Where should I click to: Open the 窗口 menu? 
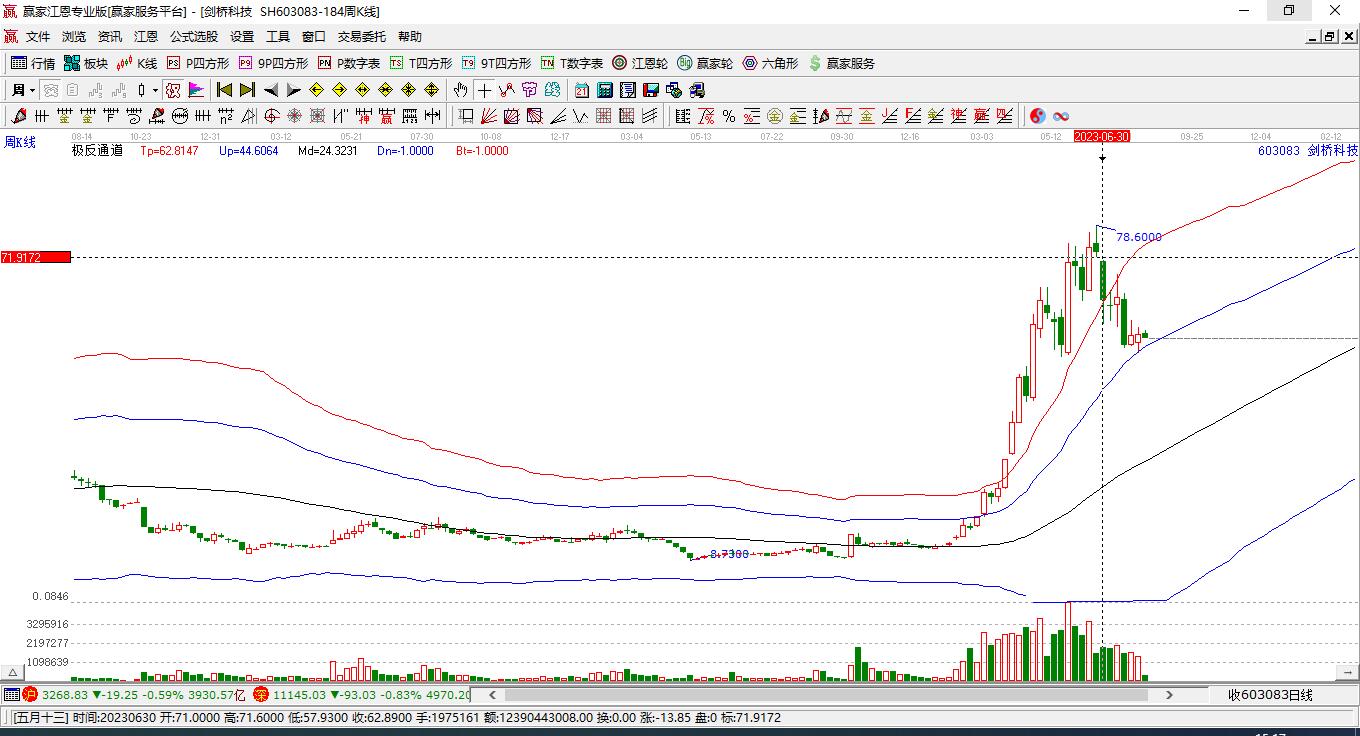pyautogui.click(x=314, y=37)
